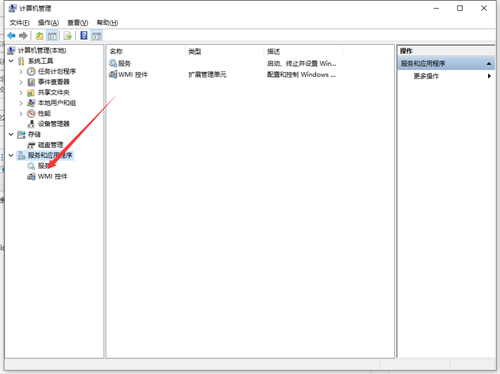This screenshot has height=374, width=500.
Task: Sort by the 类型 column header
Action: (x=225, y=51)
